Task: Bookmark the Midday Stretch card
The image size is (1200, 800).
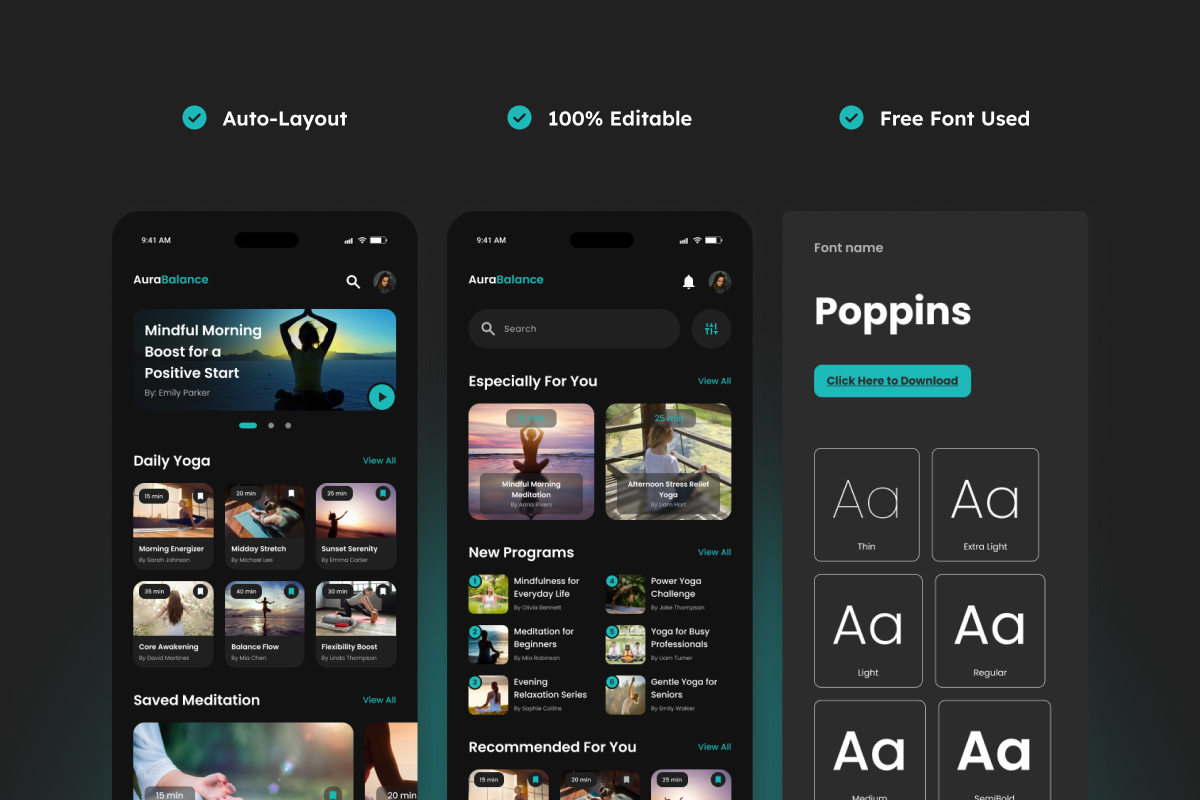Action: tap(291, 494)
